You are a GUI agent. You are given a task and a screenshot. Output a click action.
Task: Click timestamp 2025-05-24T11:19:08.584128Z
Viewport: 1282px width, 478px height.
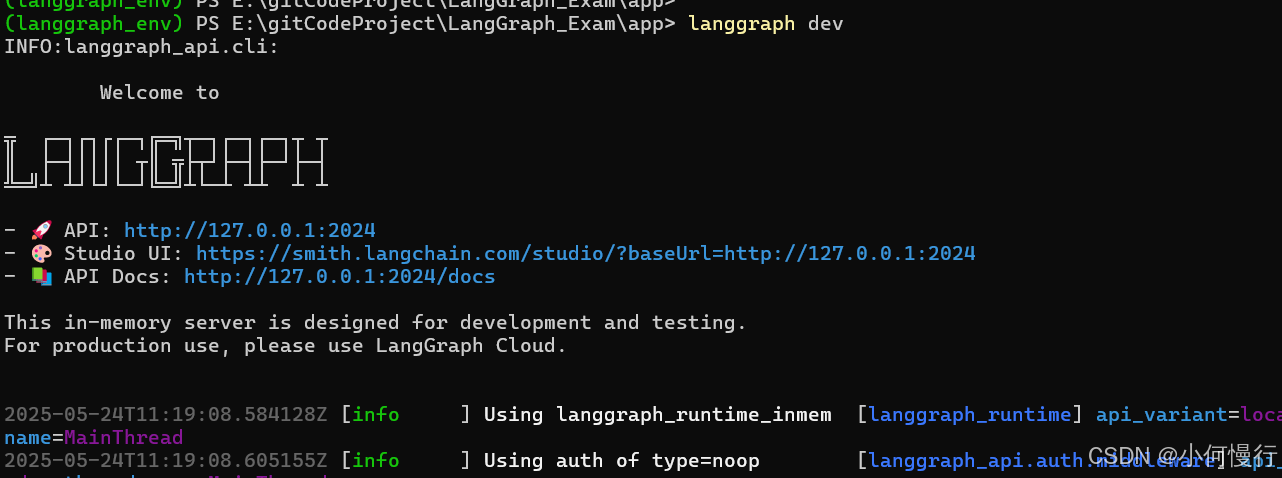[x=166, y=414]
